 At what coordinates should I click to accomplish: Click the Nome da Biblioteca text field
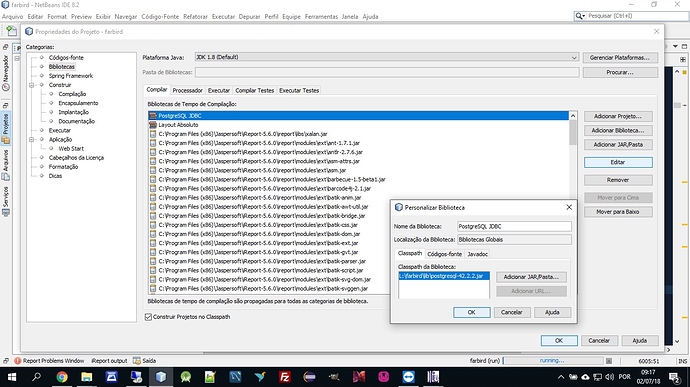[514, 226]
